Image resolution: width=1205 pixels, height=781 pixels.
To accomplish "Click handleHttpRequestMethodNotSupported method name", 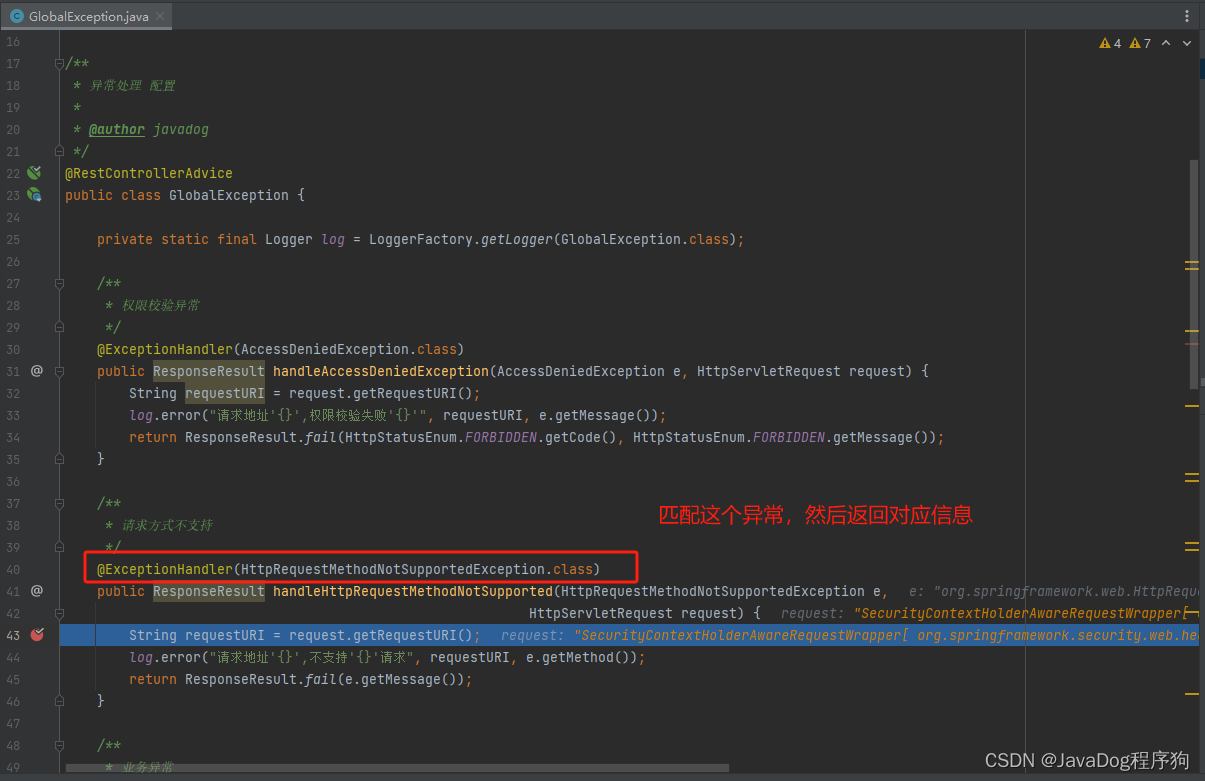I will coord(413,591).
